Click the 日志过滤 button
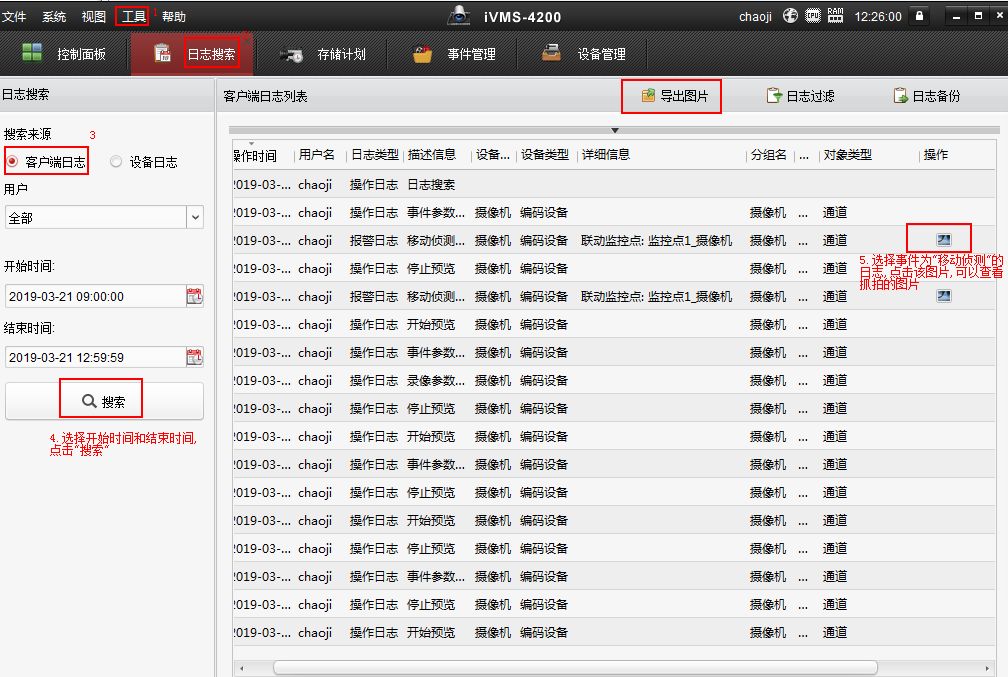The image size is (1008, 677). 800,96
